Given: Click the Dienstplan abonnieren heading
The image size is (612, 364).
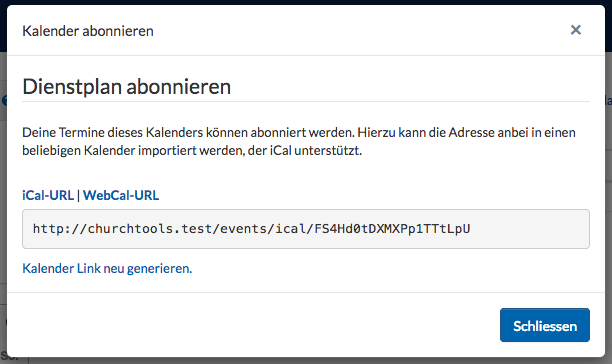Looking at the screenshot, I should [x=126, y=87].
